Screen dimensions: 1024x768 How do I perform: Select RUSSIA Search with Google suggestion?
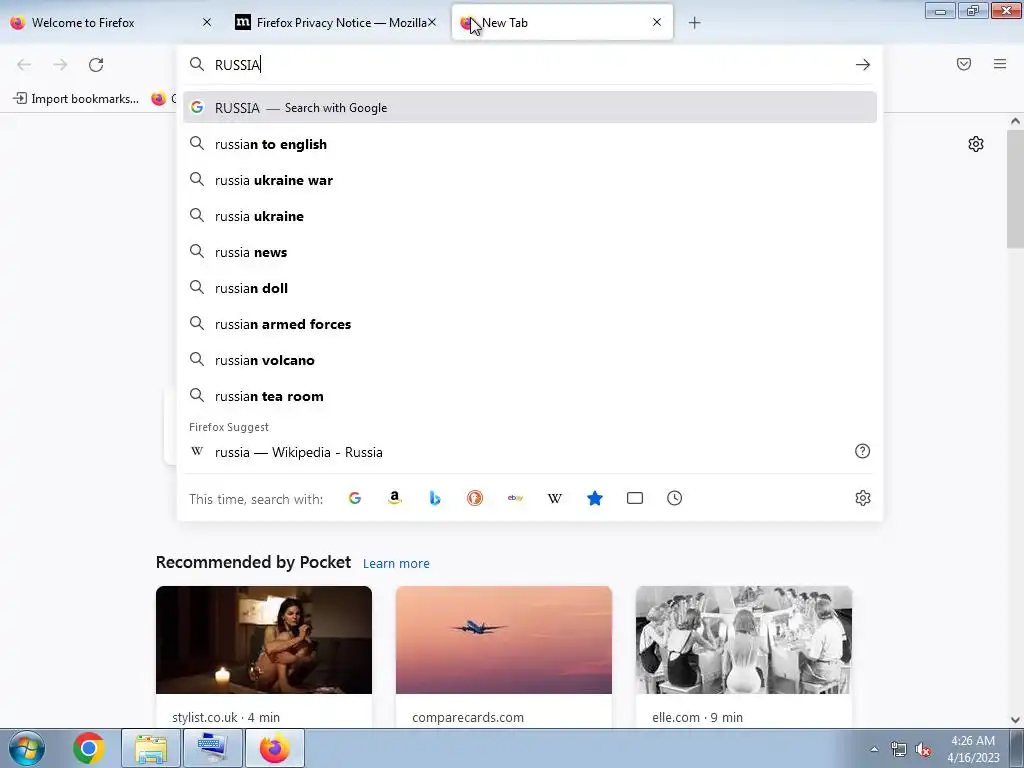point(530,108)
